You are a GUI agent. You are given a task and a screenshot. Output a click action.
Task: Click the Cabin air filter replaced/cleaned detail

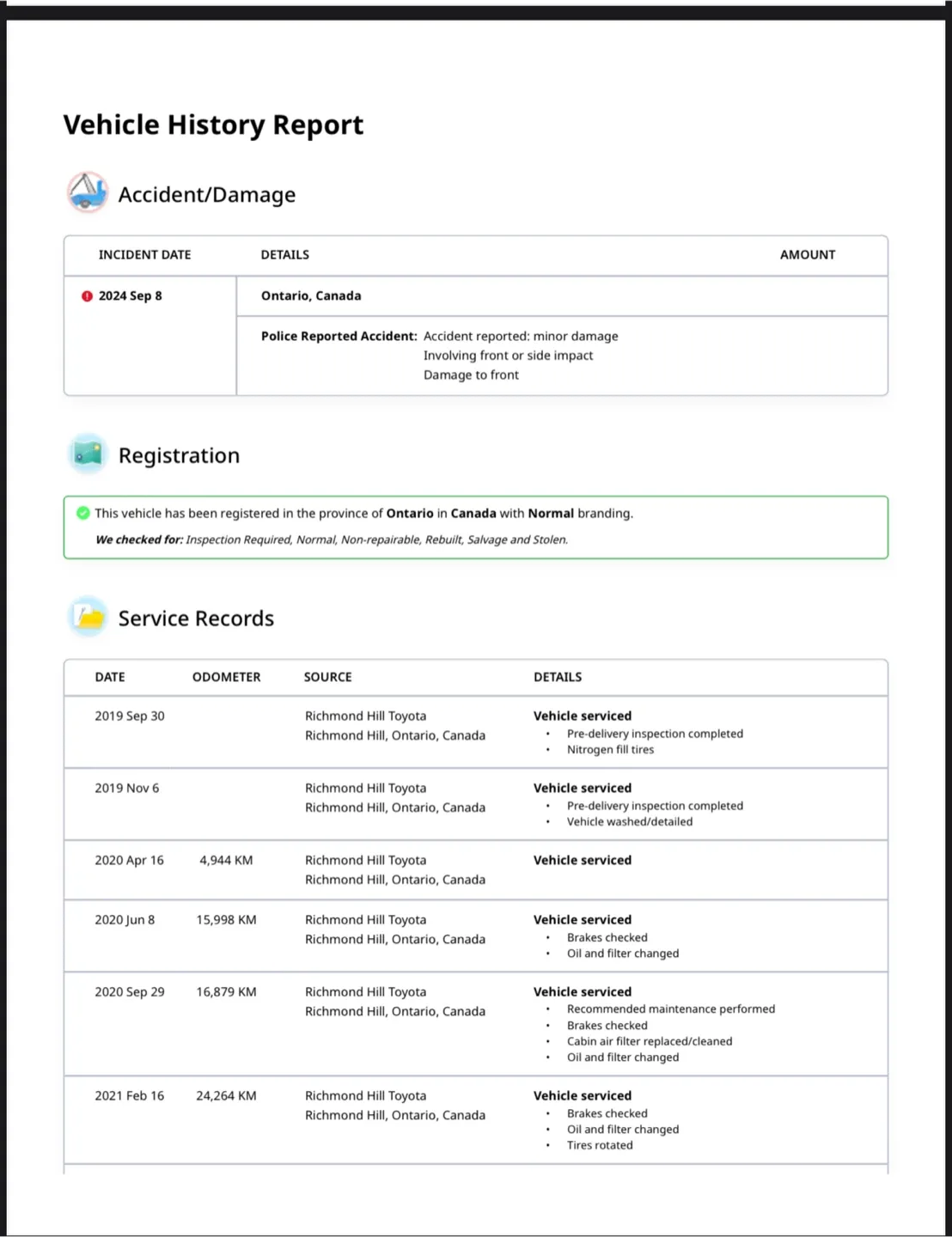click(650, 1042)
